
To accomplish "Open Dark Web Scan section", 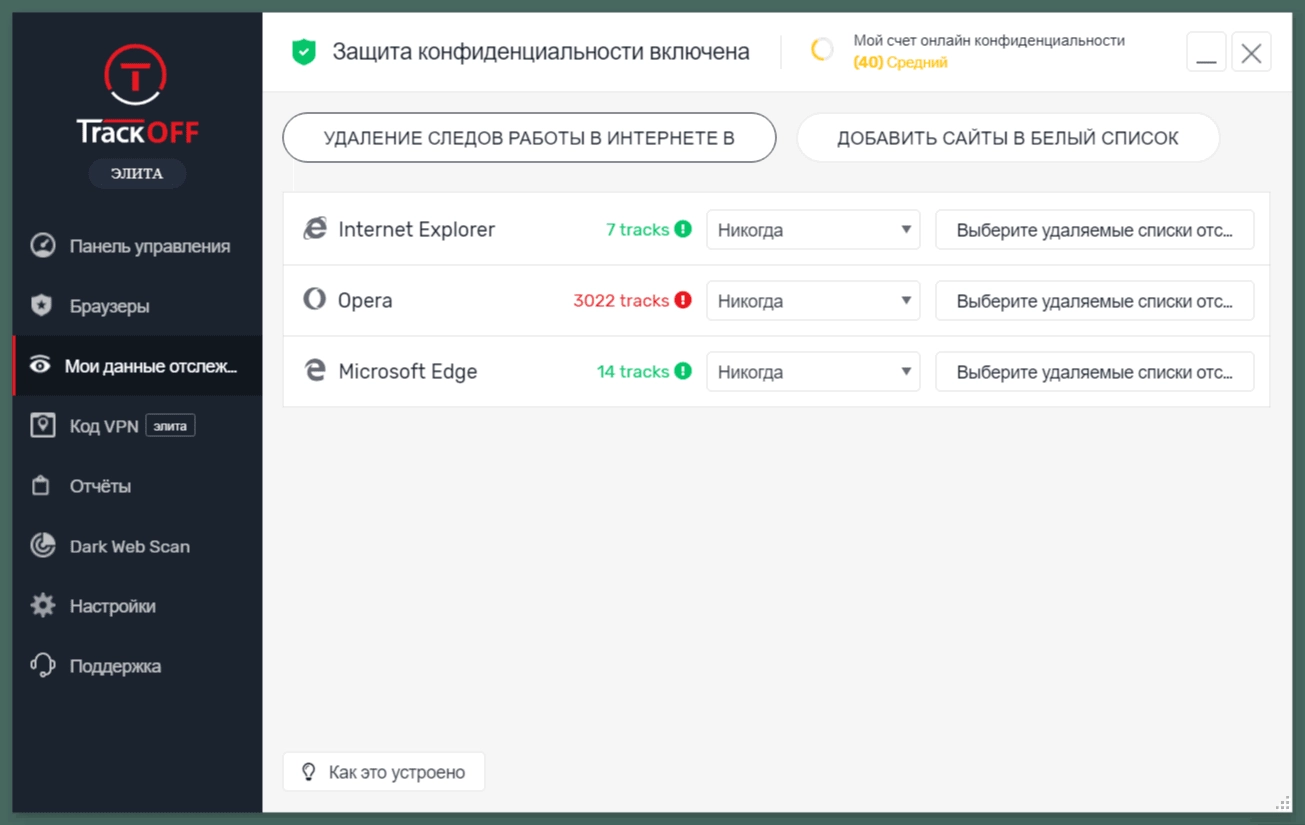I will click(x=137, y=546).
